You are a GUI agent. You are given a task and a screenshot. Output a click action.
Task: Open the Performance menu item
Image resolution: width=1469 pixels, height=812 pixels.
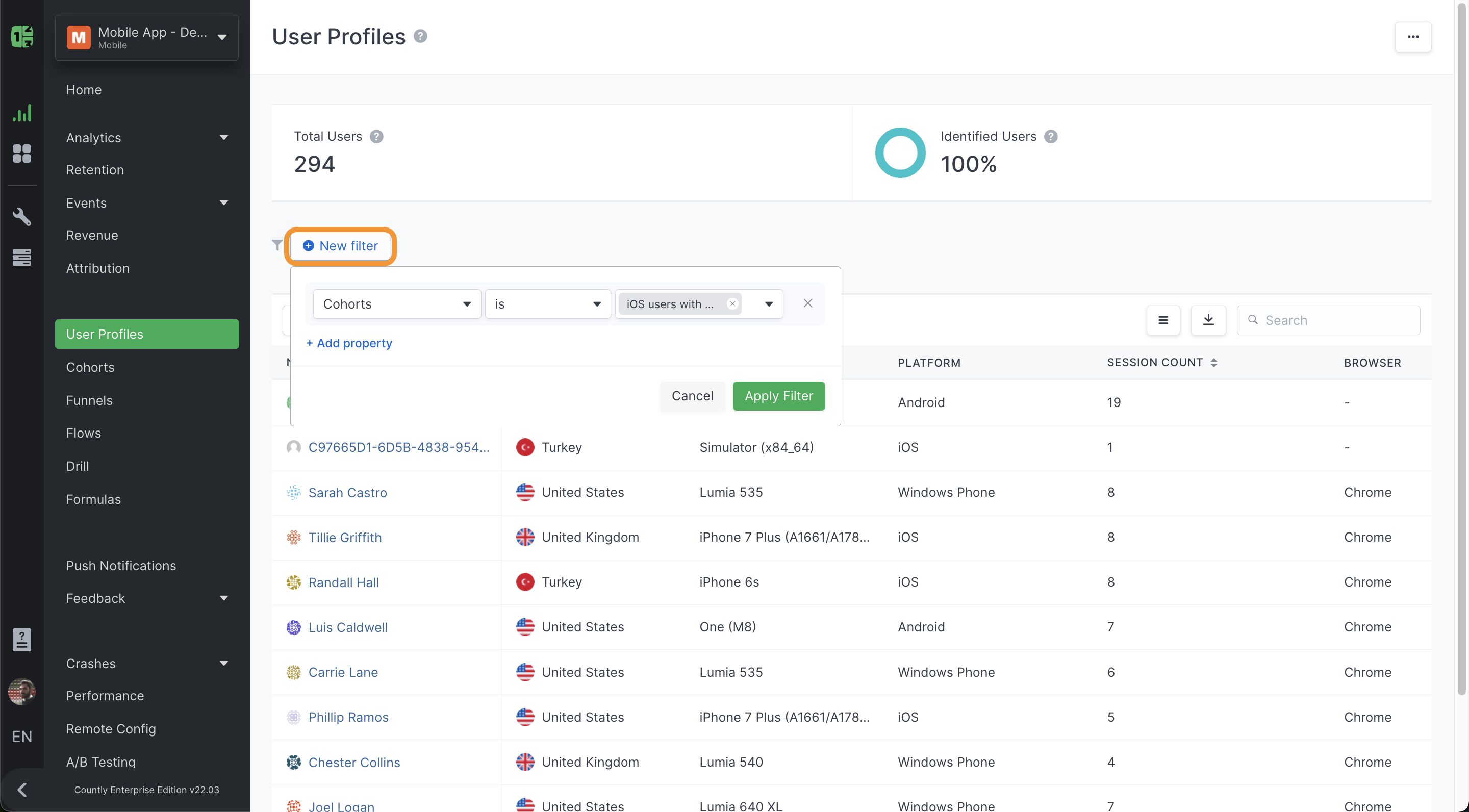105,696
